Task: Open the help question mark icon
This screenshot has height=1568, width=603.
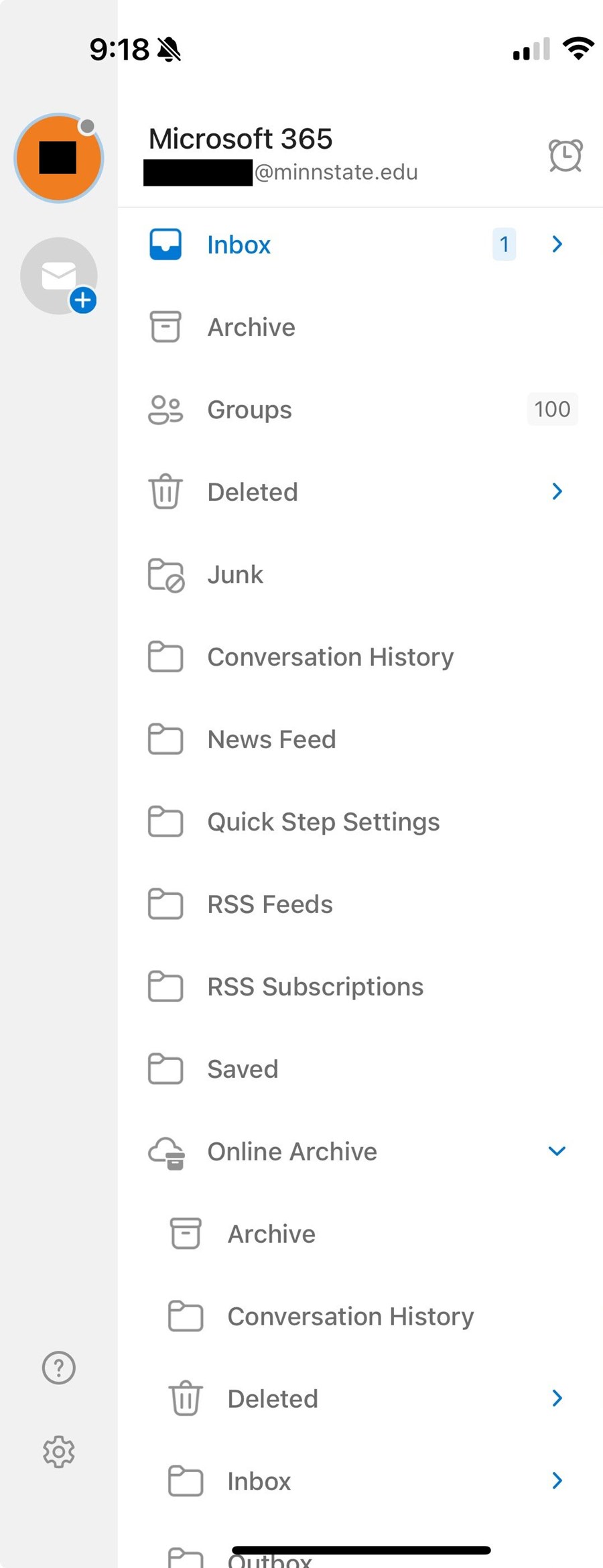Action: [x=59, y=1368]
